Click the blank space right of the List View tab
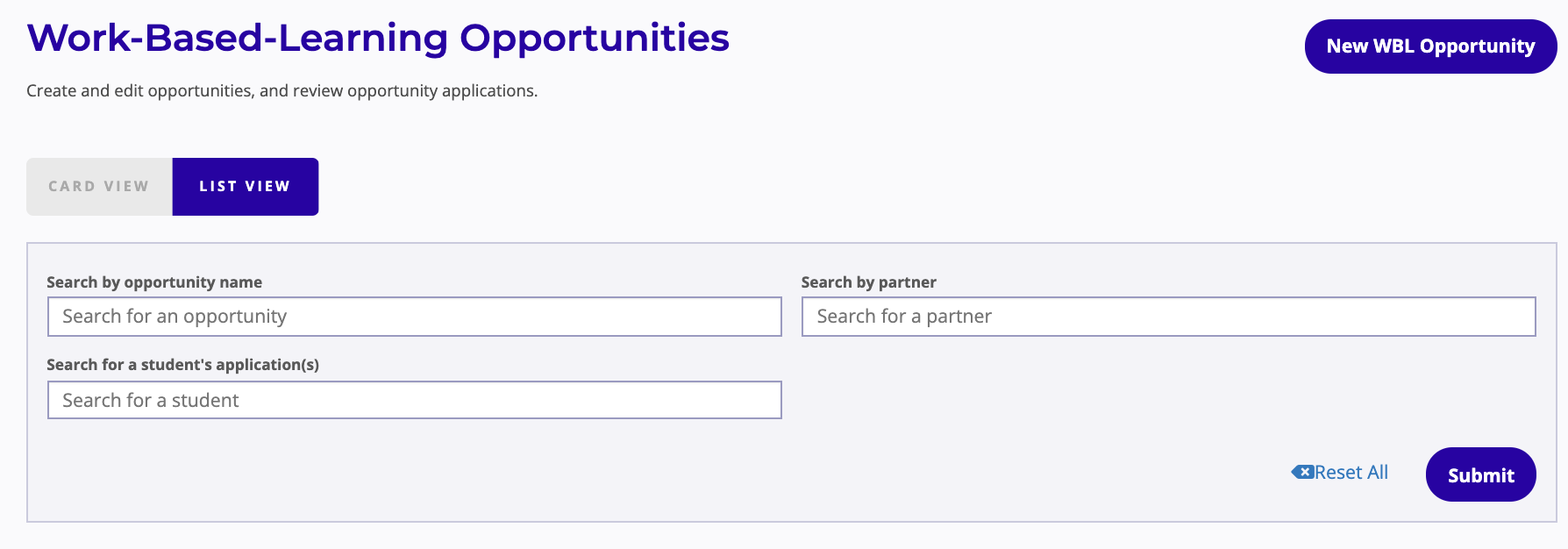 coord(789,187)
